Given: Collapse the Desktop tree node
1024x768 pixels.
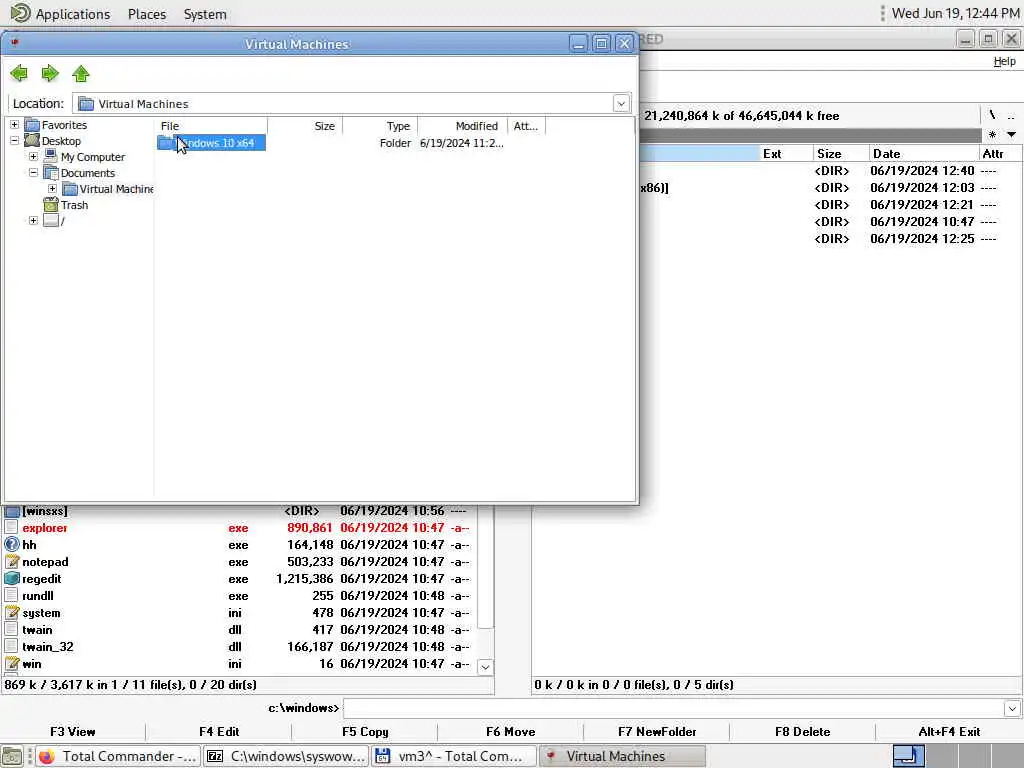Looking at the screenshot, I should (x=14, y=140).
